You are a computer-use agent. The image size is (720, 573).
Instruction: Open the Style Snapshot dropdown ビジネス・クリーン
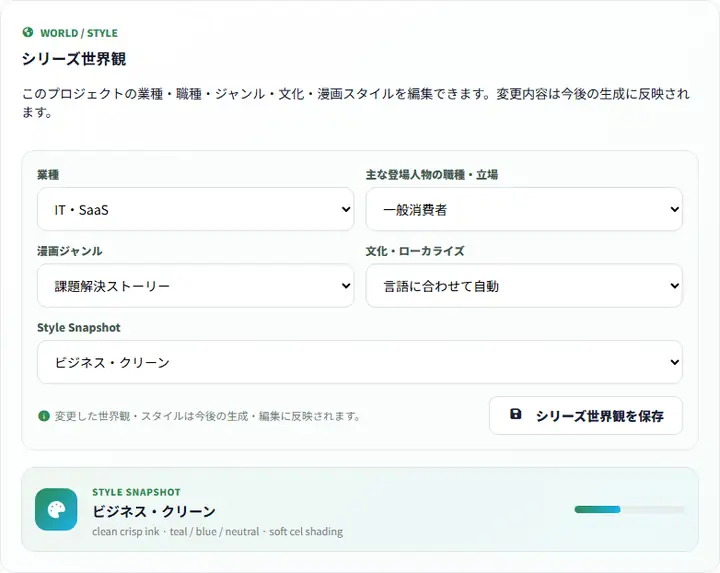click(x=360, y=362)
